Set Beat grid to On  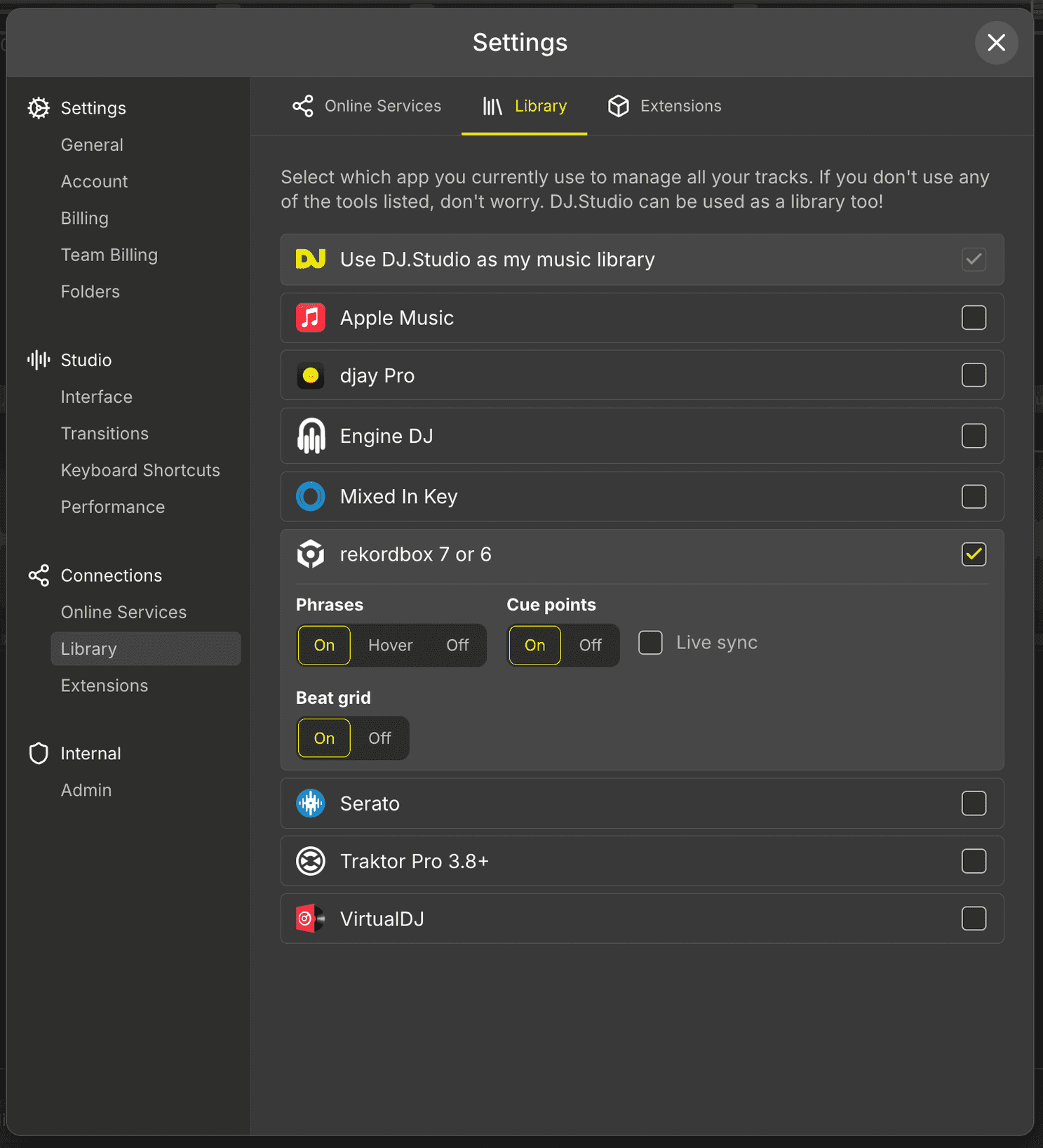tap(324, 738)
